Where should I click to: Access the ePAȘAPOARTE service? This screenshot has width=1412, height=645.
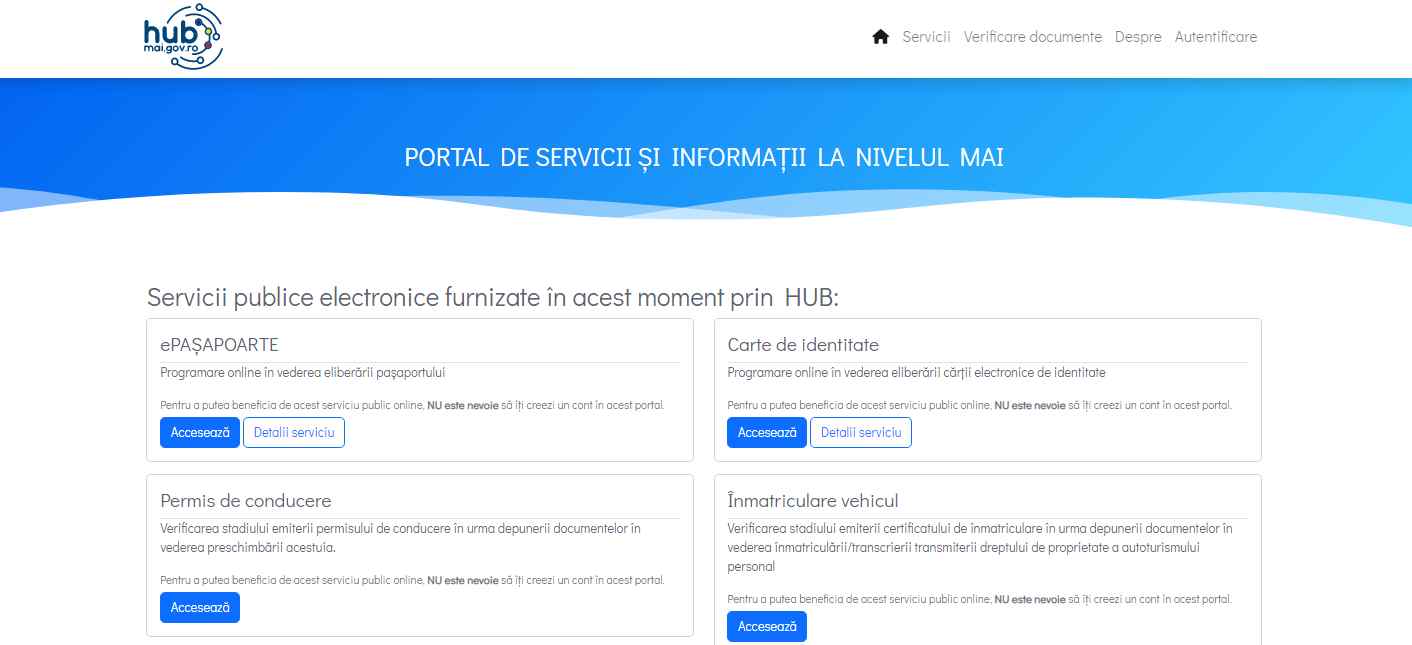pos(200,432)
